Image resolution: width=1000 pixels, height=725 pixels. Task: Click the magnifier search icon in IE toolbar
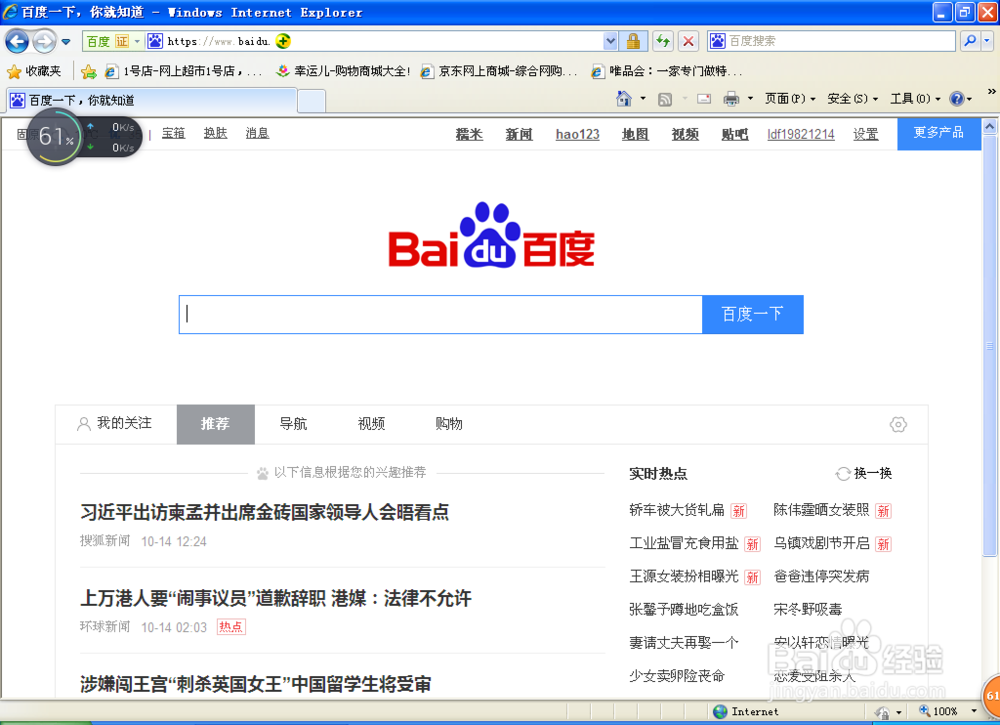coord(970,41)
